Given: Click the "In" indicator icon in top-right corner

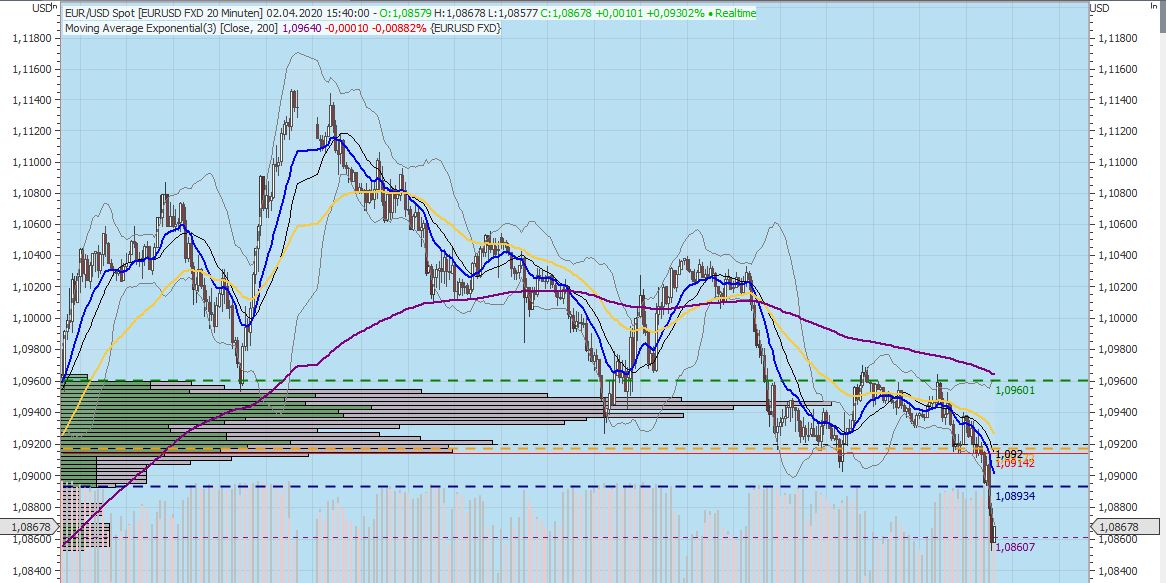Looking at the screenshot, I should pos(1156,5).
